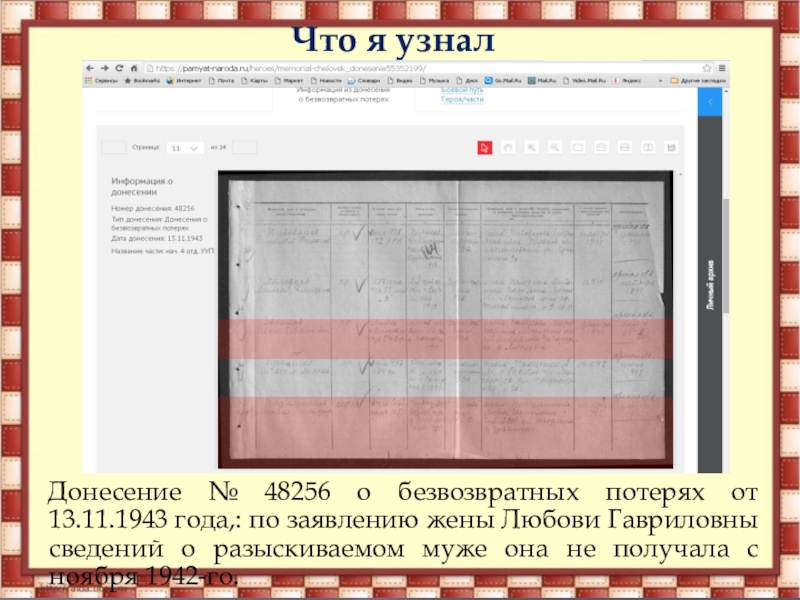Click the scanned document page image
This screenshot has width=800, height=600.
pyautogui.click(x=445, y=319)
